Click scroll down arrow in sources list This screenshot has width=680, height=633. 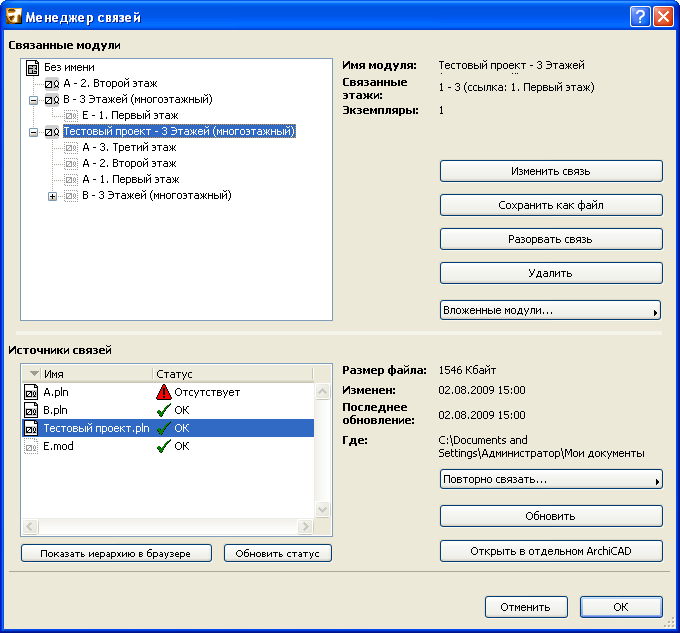[x=322, y=509]
